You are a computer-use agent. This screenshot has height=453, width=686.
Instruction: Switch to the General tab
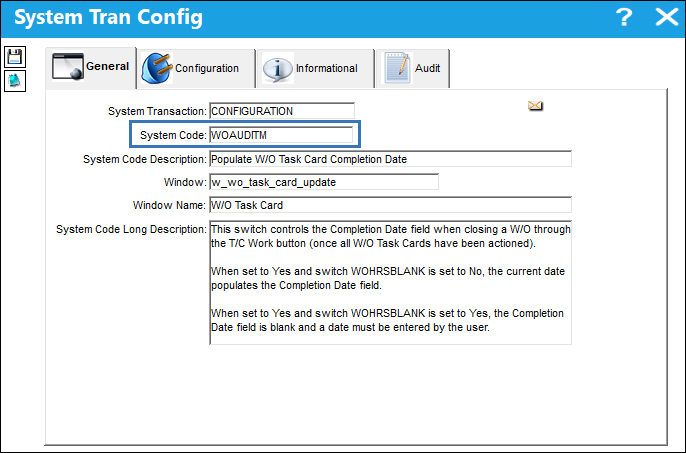(91, 67)
